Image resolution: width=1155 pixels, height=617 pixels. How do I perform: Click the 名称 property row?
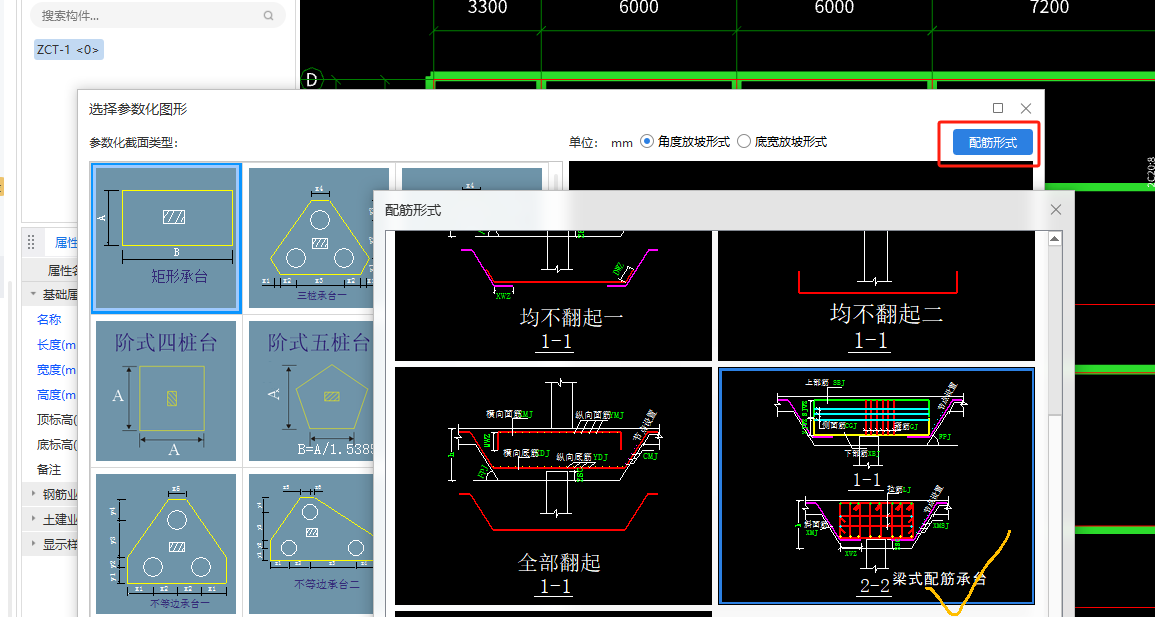[49, 319]
